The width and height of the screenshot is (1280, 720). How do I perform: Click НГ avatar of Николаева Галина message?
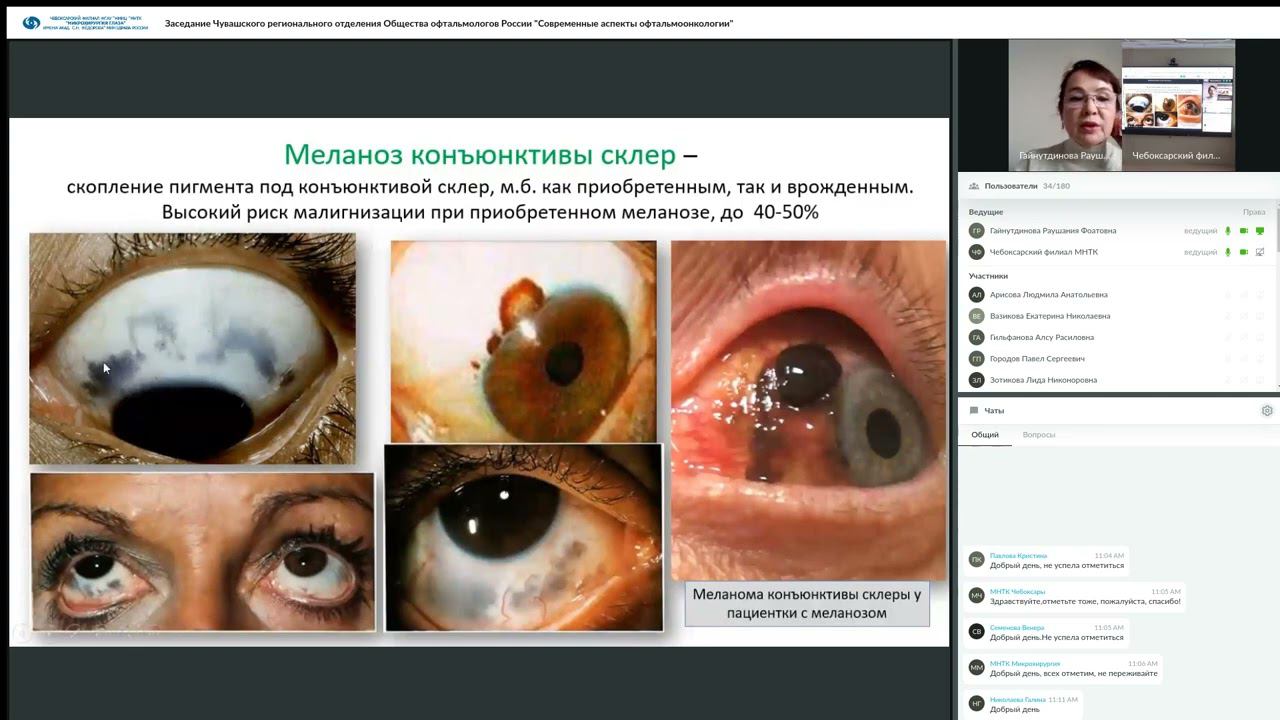[976, 704]
